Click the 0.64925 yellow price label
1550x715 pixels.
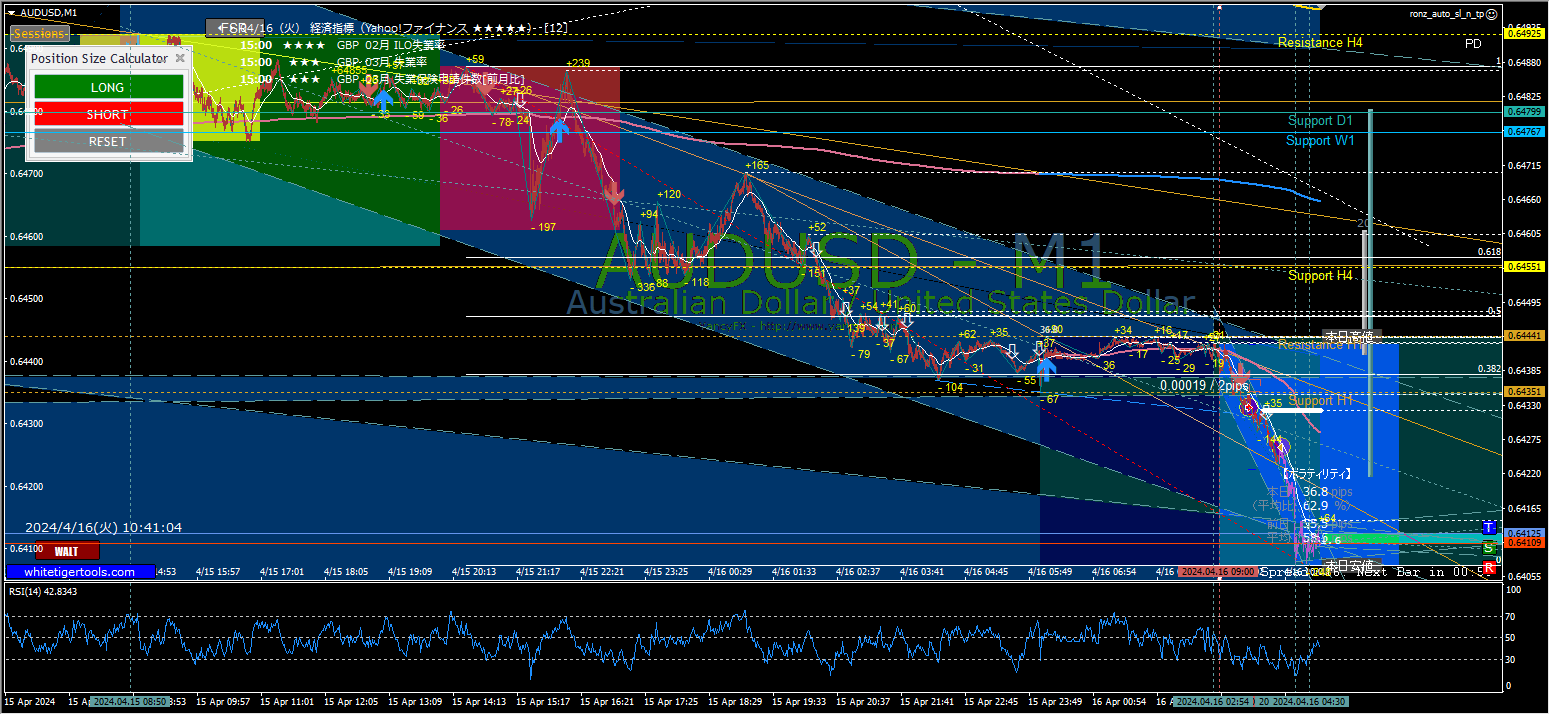pos(1525,34)
